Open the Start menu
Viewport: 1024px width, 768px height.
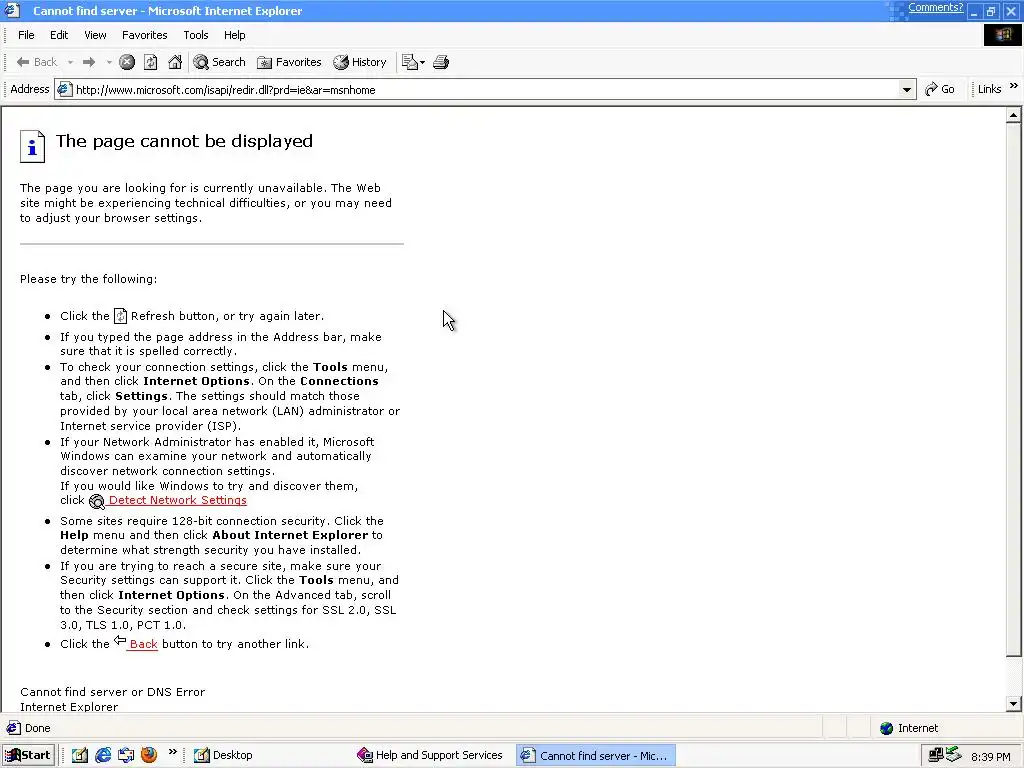27,756
